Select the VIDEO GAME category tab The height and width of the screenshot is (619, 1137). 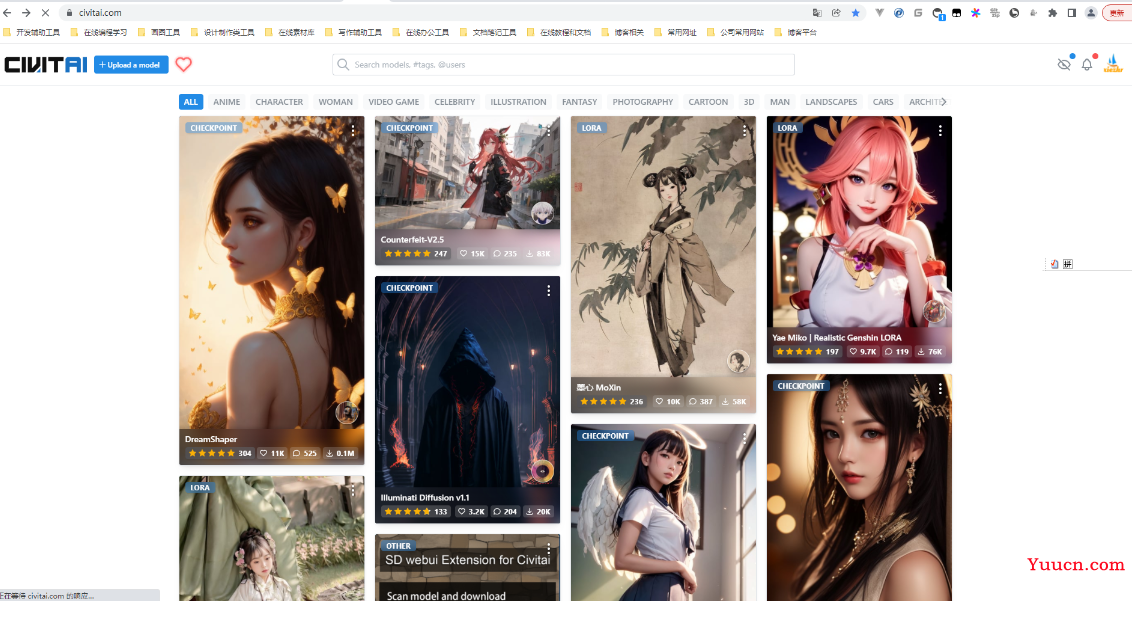394,102
